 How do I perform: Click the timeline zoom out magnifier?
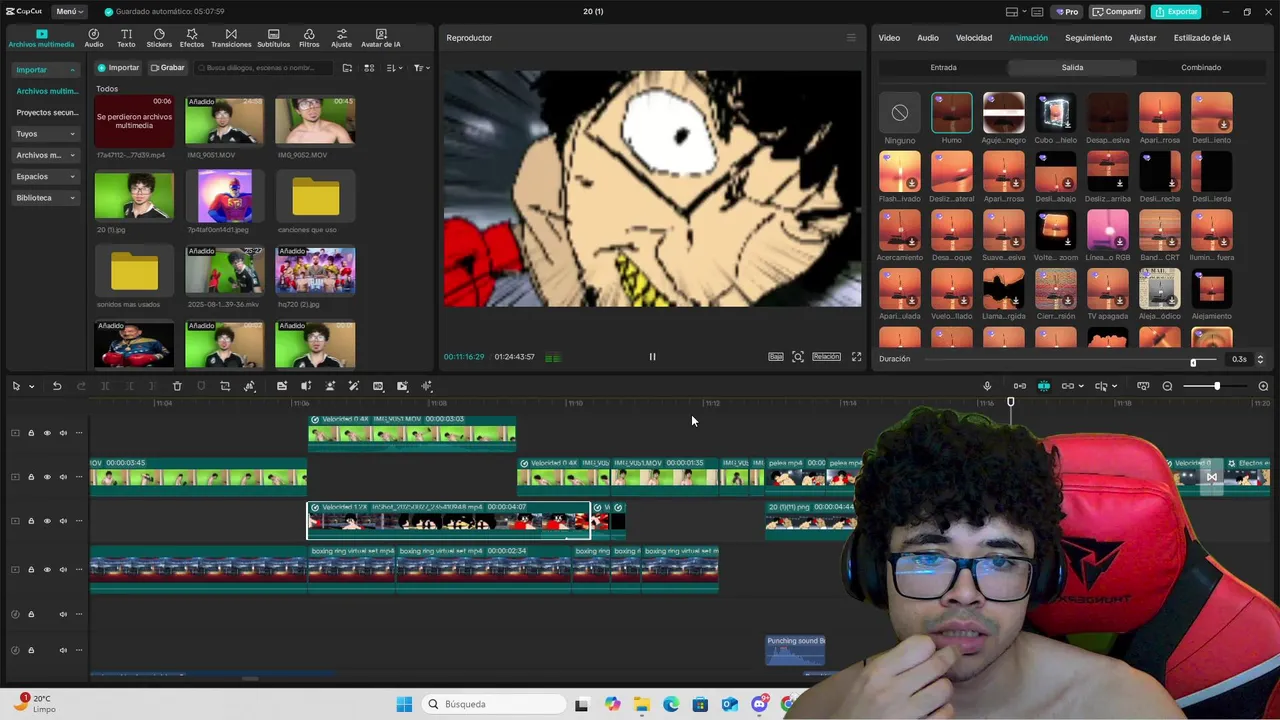click(x=1167, y=386)
